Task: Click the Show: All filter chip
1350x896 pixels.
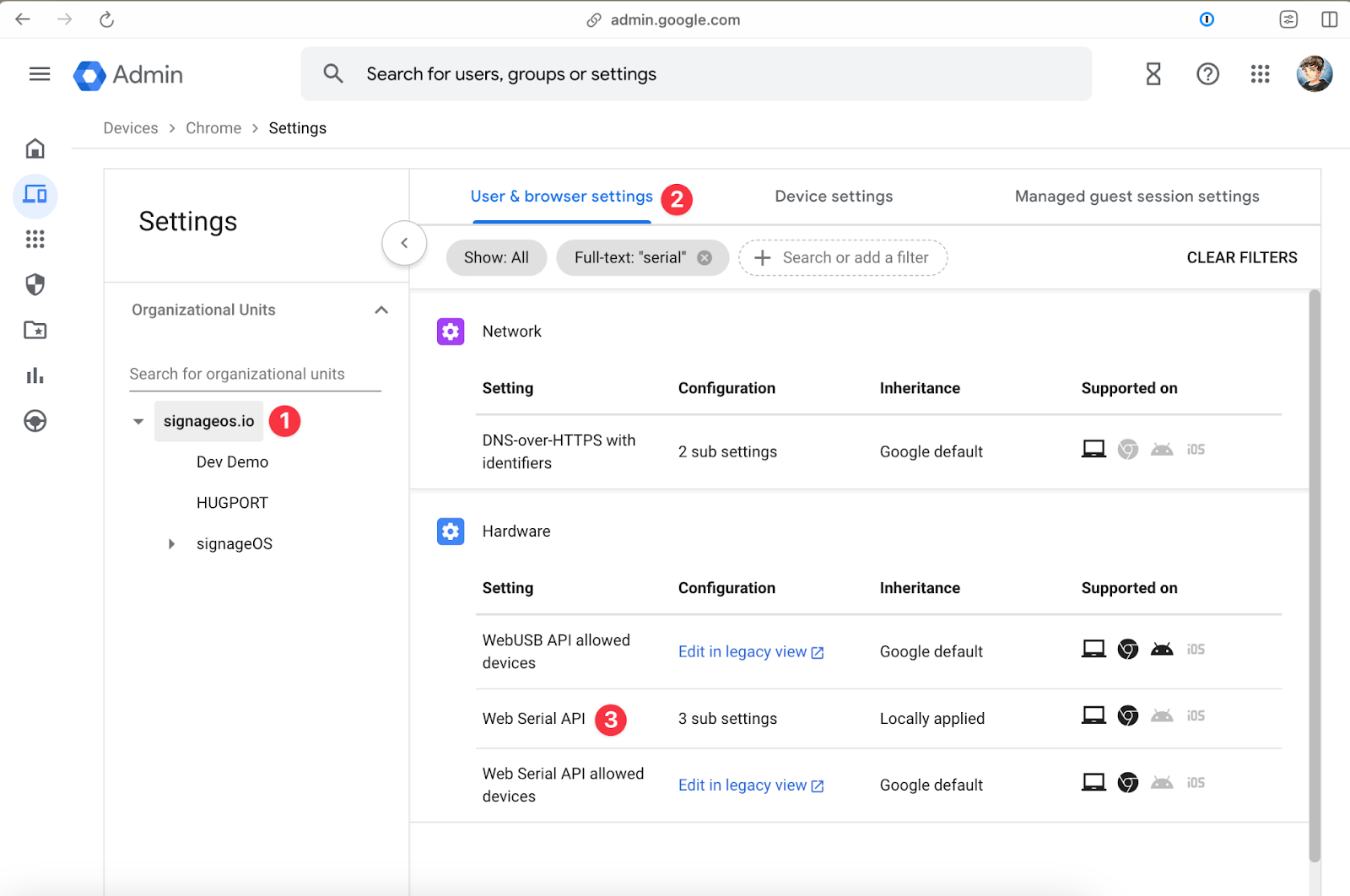Action: tap(496, 258)
